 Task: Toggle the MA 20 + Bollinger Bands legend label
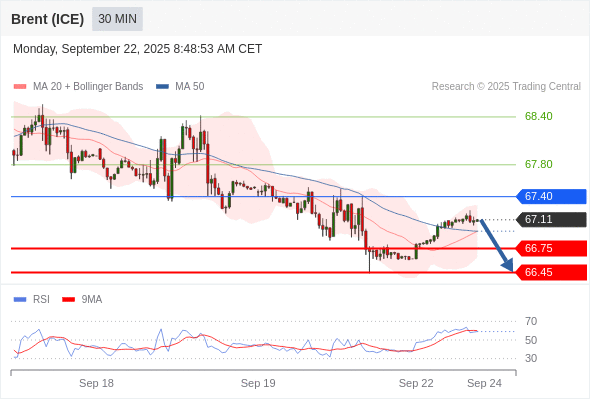[88, 87]
